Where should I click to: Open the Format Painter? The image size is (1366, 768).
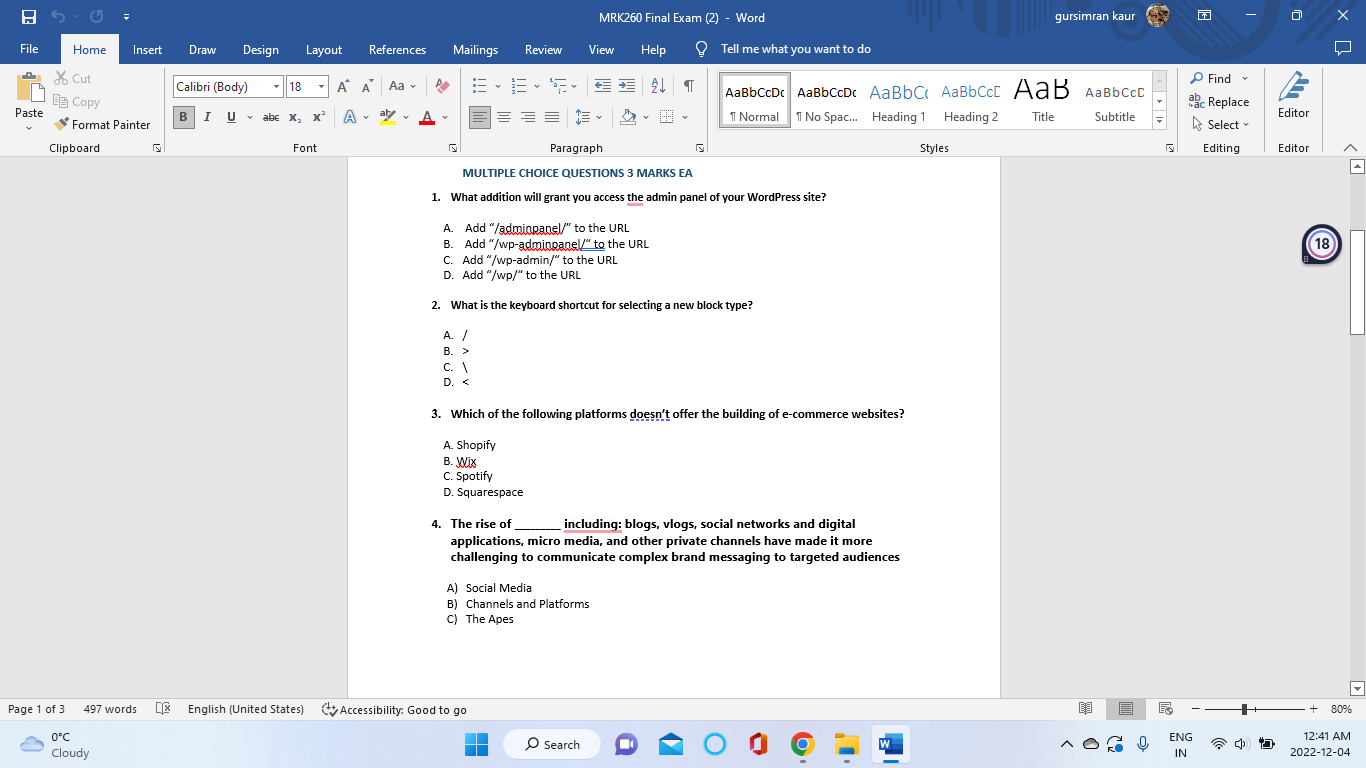[x=103, y=124]
